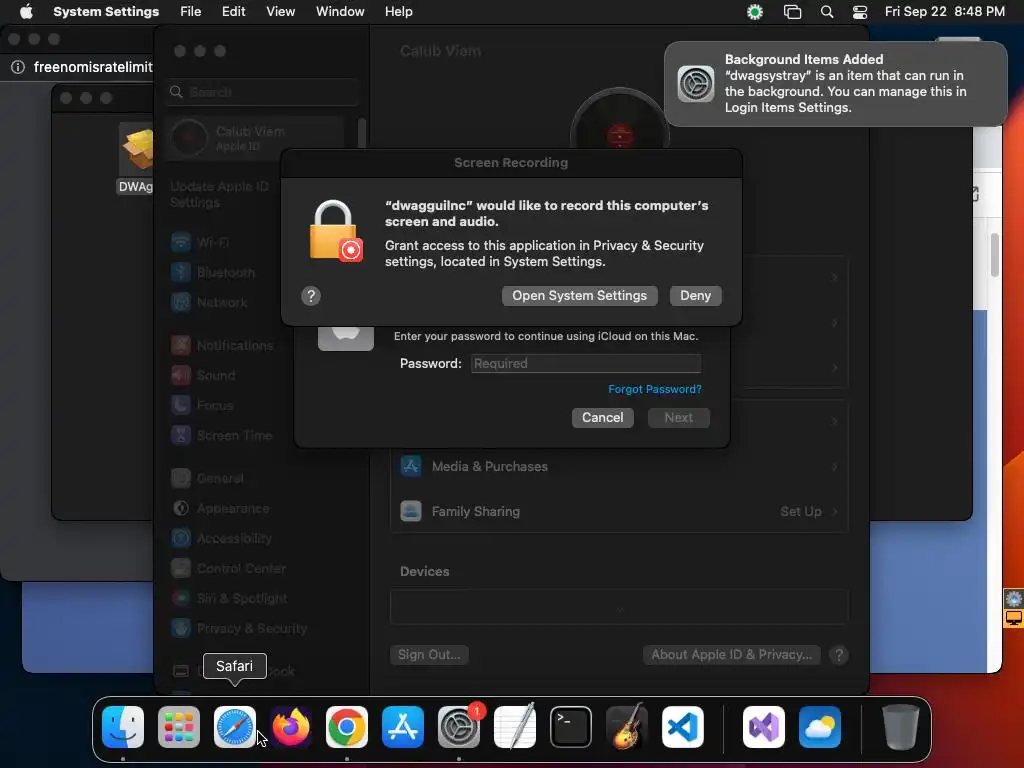Open Launchpad in the Dock

[x=179, y=727]
